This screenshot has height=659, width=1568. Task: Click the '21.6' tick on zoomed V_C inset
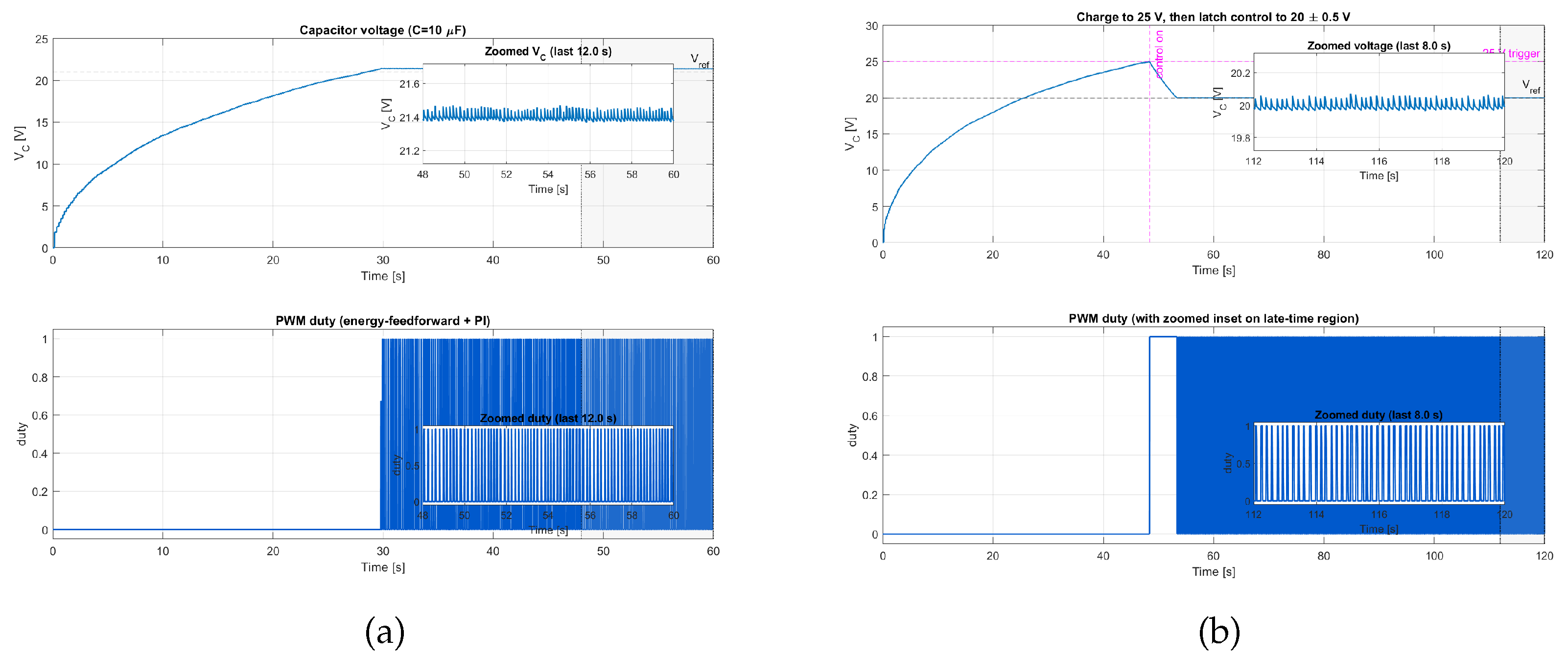click(x=409, y=84)
